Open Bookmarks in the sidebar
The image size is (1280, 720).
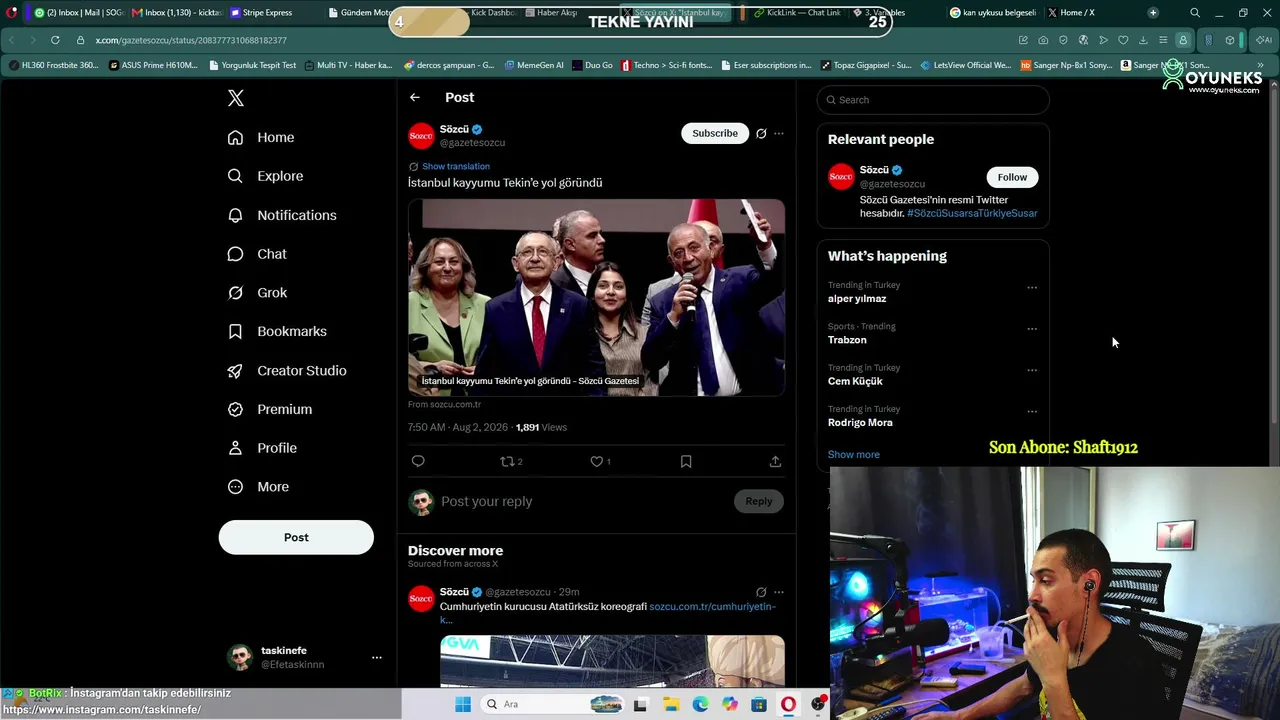277,331
